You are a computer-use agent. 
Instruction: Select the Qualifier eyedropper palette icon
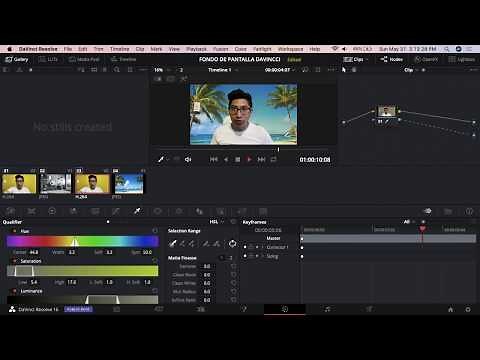click(x=137, y=211)
